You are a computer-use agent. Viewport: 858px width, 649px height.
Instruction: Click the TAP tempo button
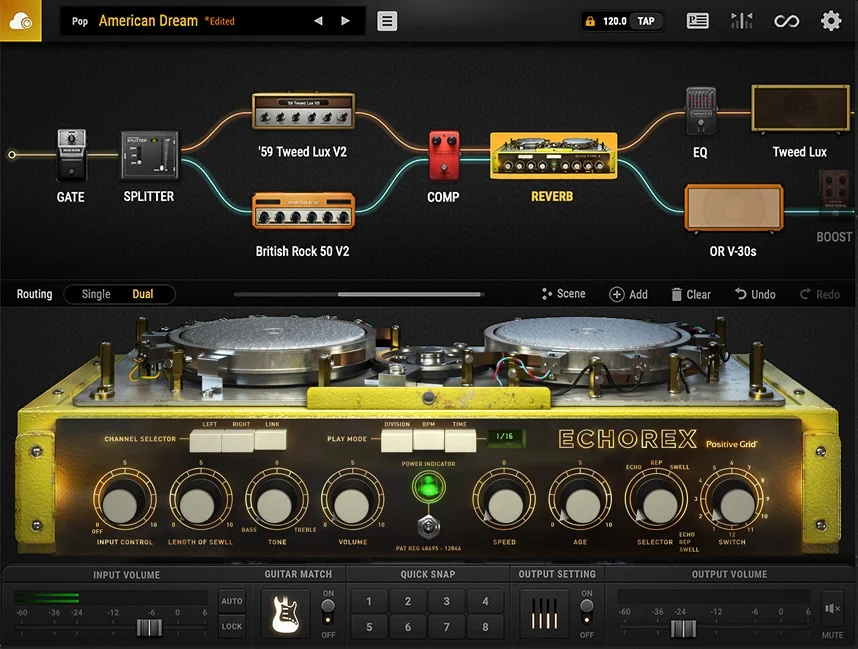(646, 21)
